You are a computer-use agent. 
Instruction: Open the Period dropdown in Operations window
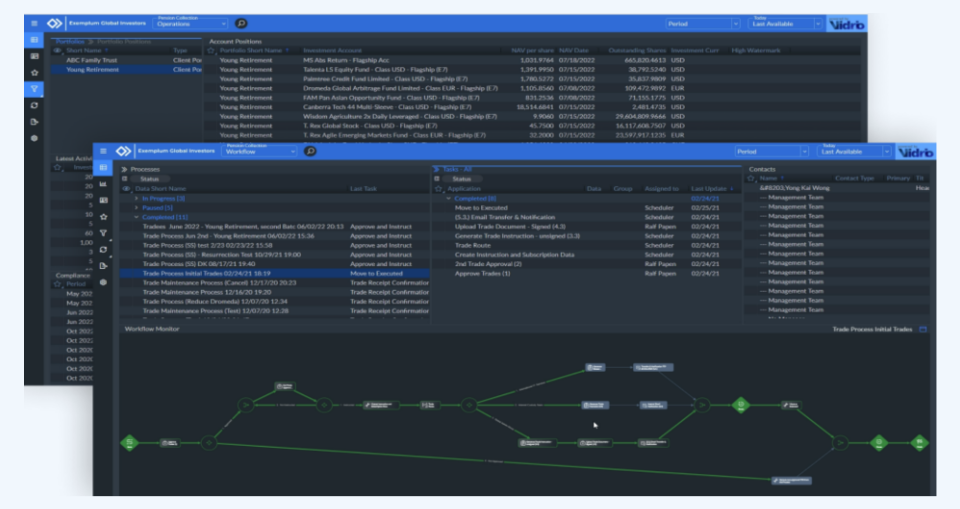coord(703,23)
